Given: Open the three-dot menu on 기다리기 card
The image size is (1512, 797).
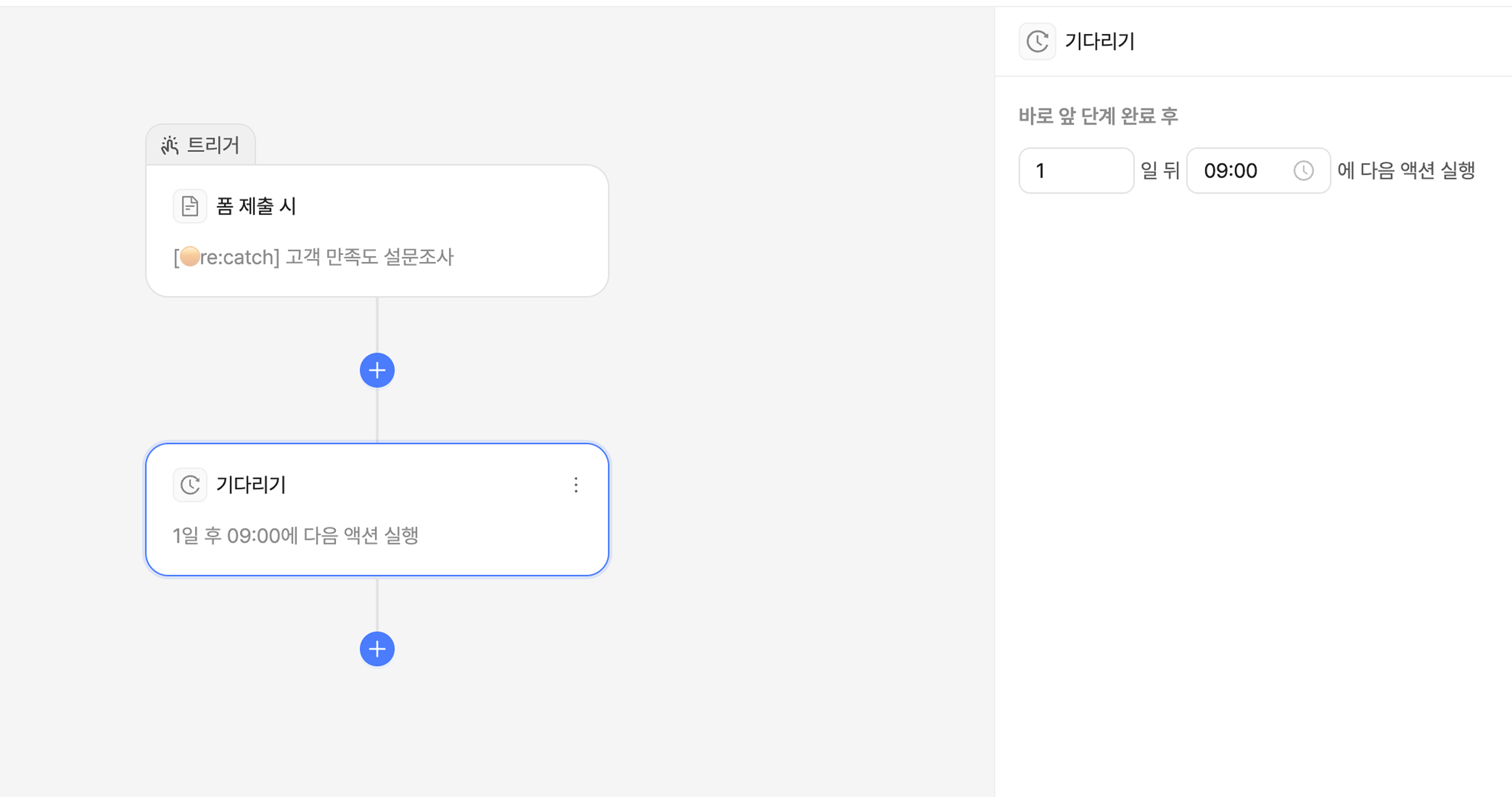Looking at the screenshot, I should click(576, 485).
